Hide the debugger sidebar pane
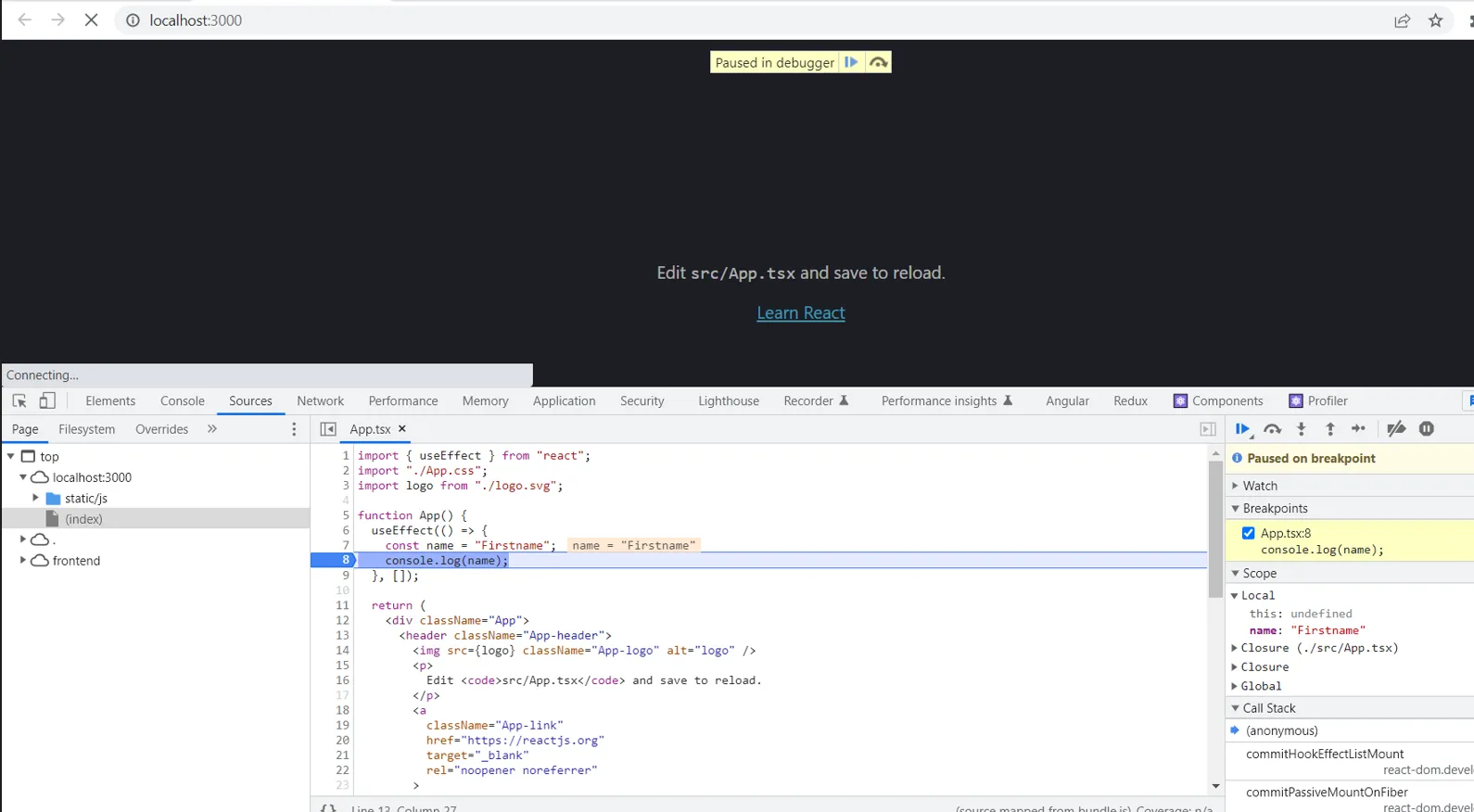This screenshot has height=812, width=1474. click(x=1207, y=429)
